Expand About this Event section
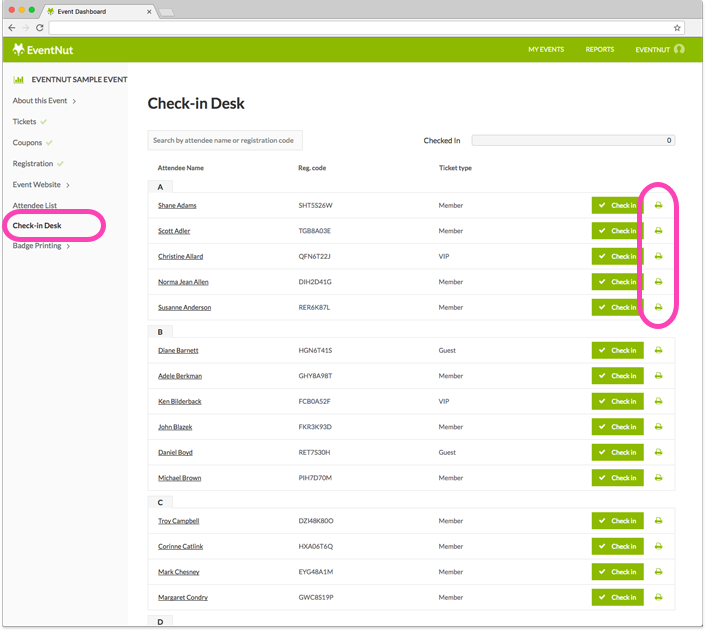The image size is (705, 630). (44, 101)
